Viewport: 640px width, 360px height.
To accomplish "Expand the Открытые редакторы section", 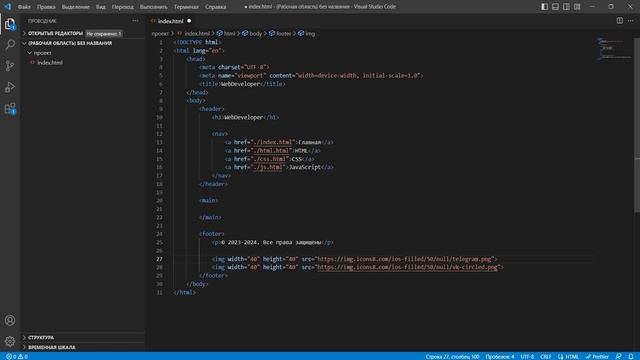I will [55, 33].
